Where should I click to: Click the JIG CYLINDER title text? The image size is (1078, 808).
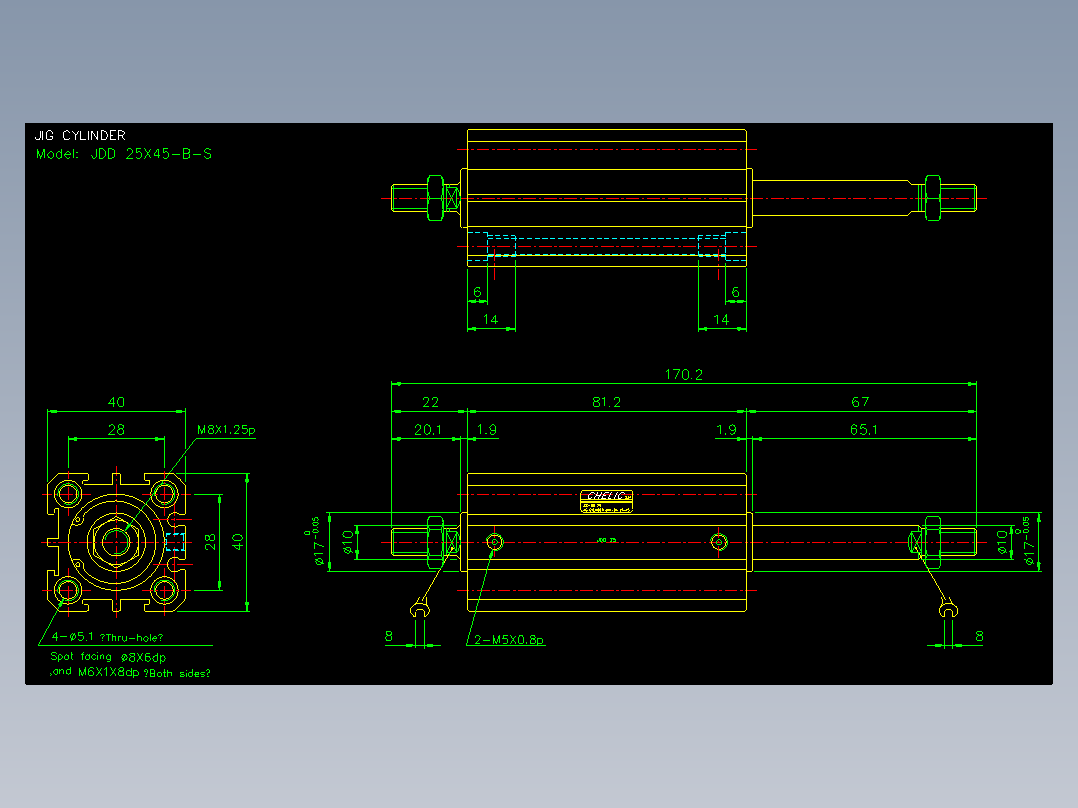point(80,135)
